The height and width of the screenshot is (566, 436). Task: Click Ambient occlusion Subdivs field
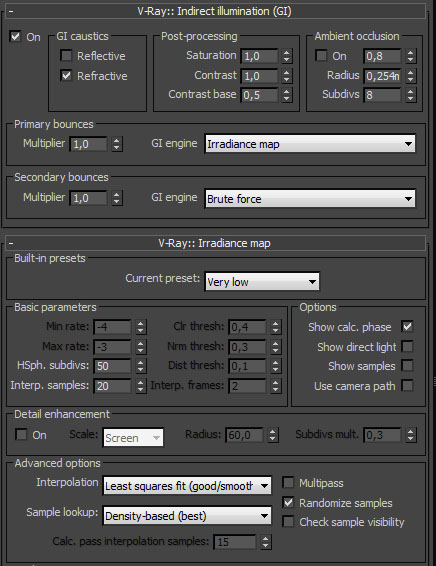[x=382, y=95]
